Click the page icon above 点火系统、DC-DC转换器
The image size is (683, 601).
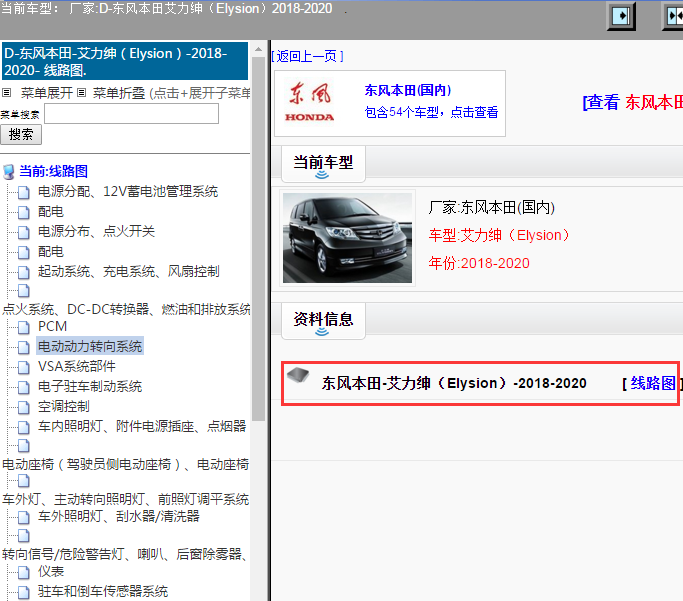(x=24, y=290)
